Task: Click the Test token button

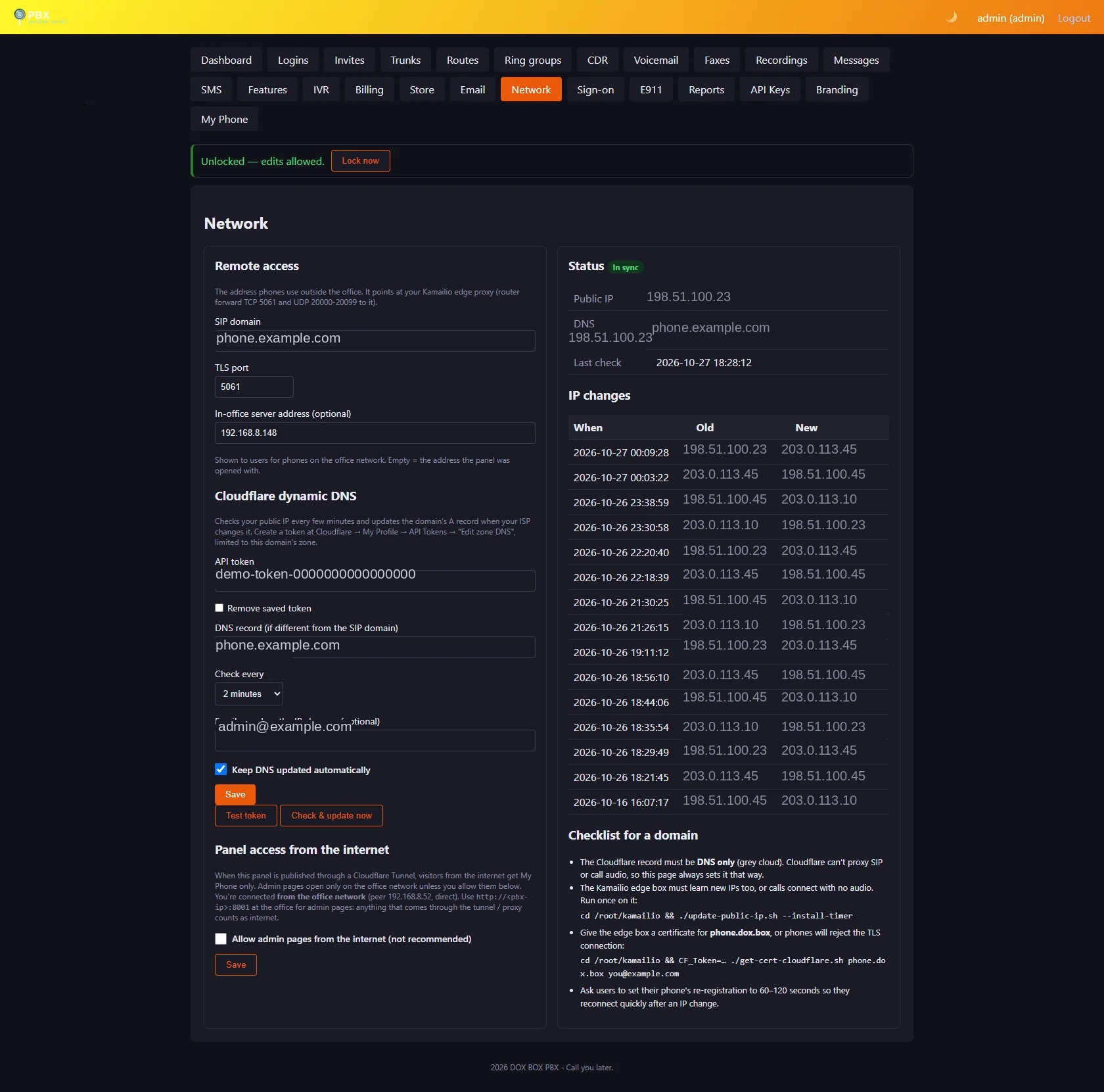Action: tap(246, 815)
